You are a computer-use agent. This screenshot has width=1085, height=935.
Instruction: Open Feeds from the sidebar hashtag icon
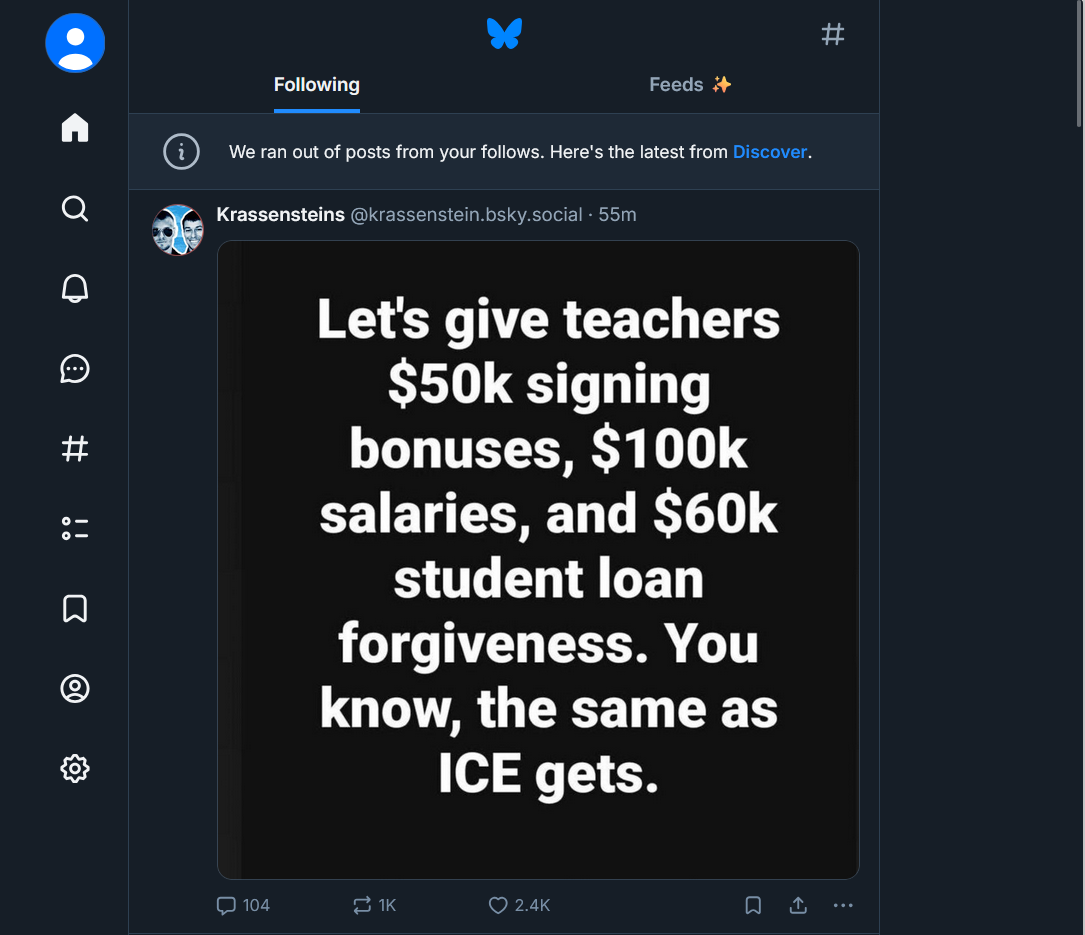click(75, 448)
